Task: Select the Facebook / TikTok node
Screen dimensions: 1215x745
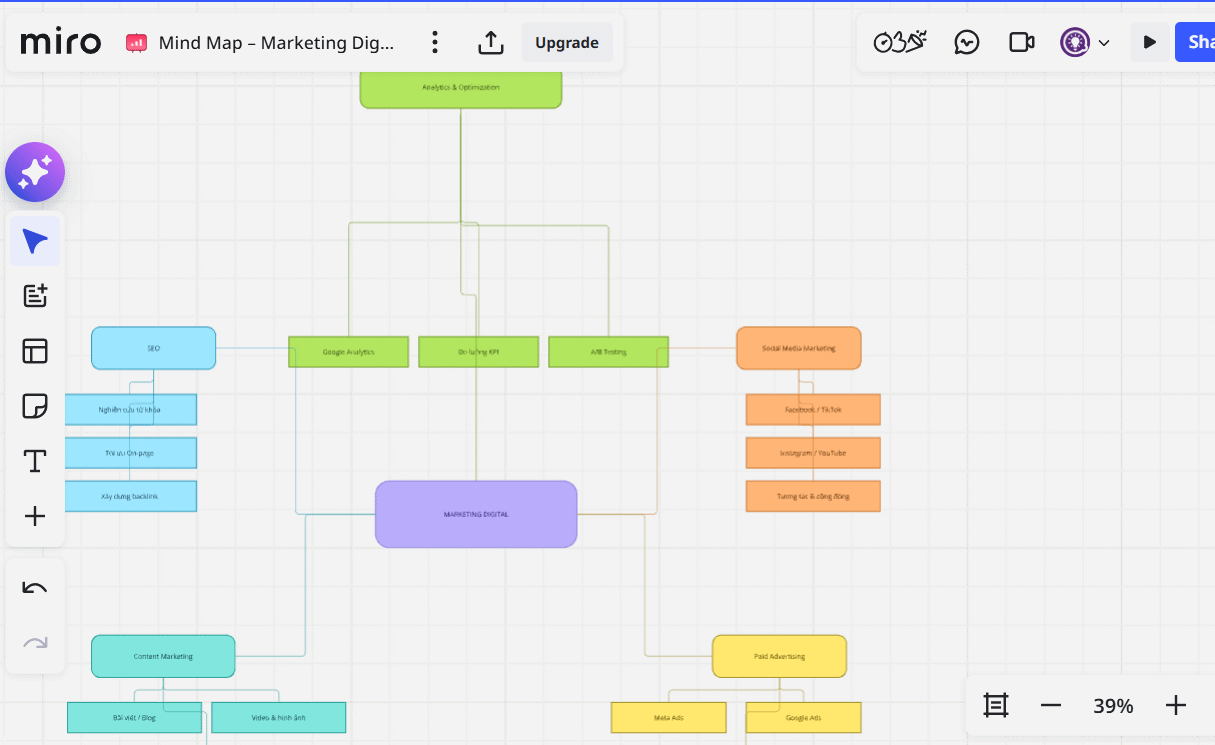Action: tap(813, 410)
